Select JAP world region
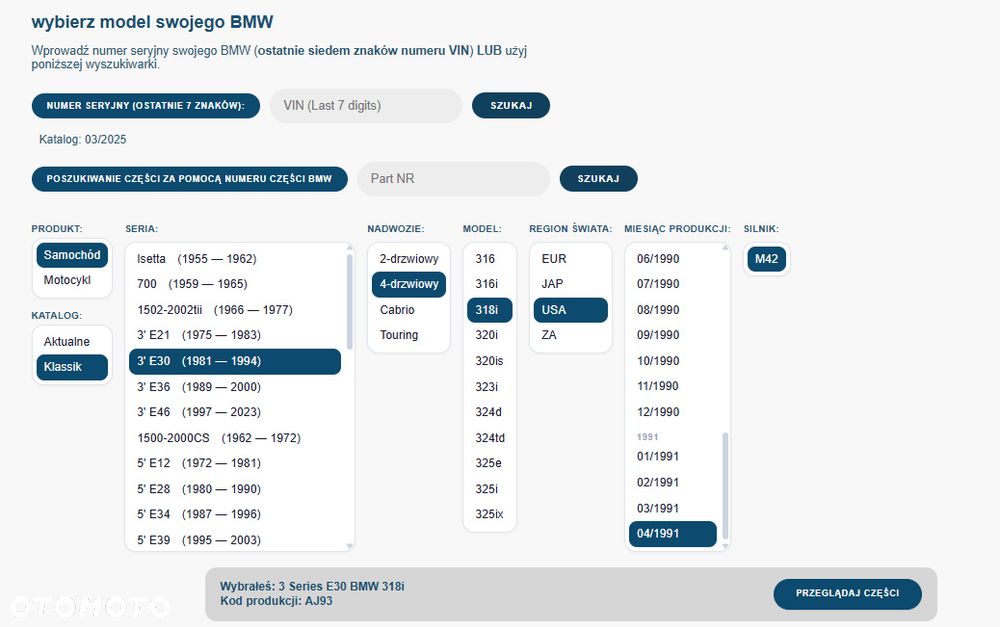This screenshot has width=1000, height=627. point(570,284)
